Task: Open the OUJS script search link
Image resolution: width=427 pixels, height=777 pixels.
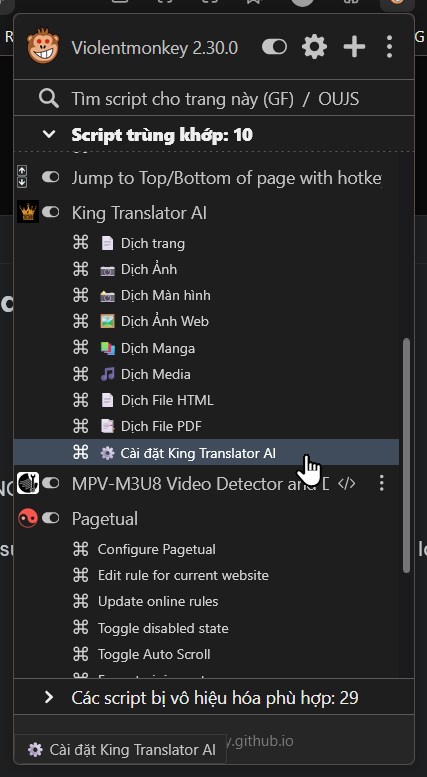Action: click(x=339, y=99)
